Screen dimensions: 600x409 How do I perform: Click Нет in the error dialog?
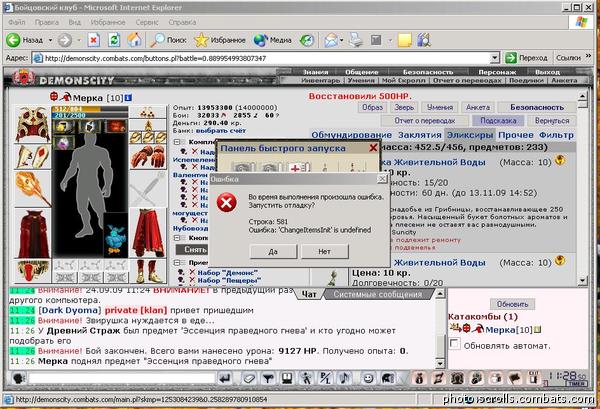pos(324,252)
